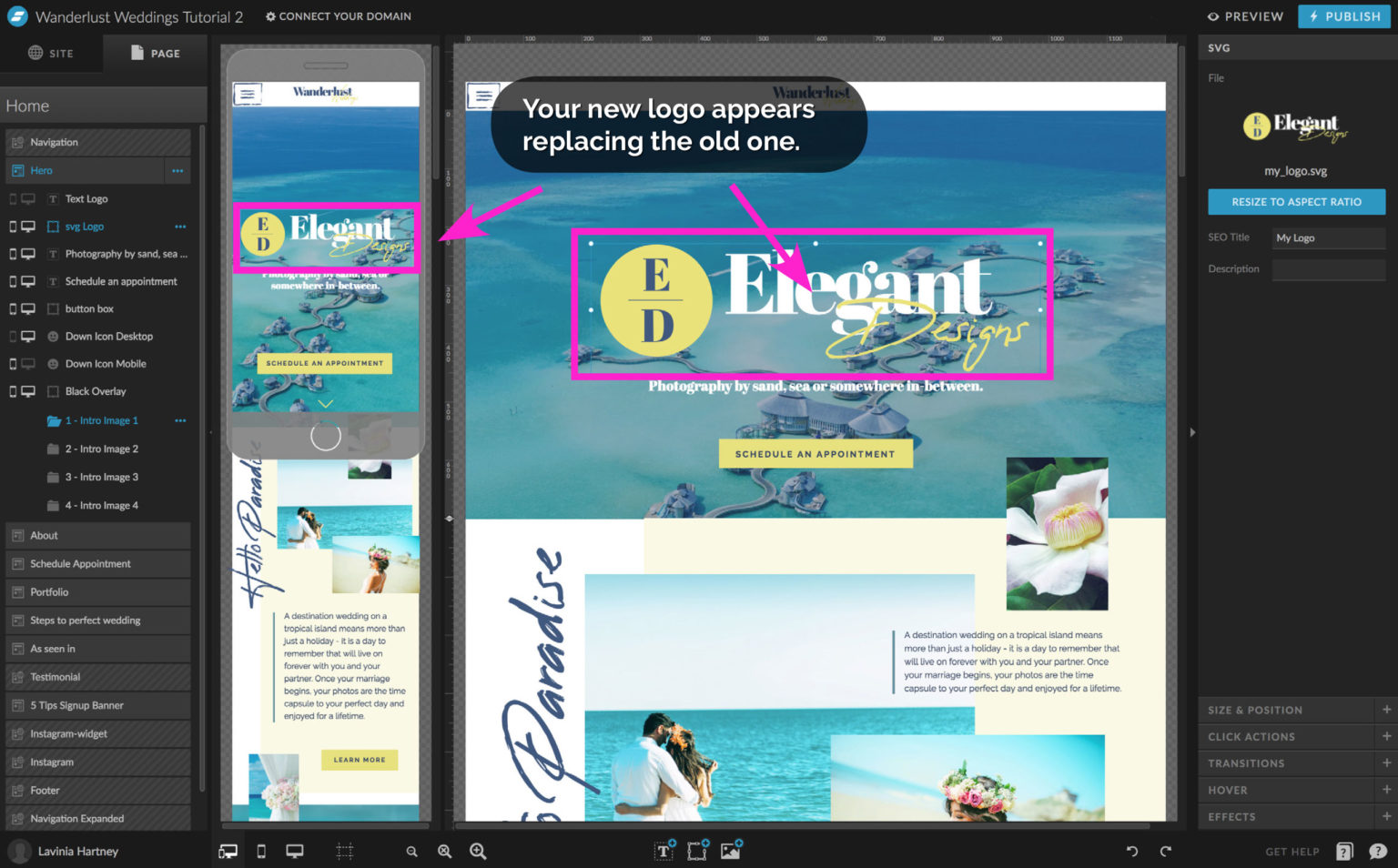Open the add Image element tool
The height and width of the screenshot is (868, 1398).
pyautogui.click(x=729, y=852)
